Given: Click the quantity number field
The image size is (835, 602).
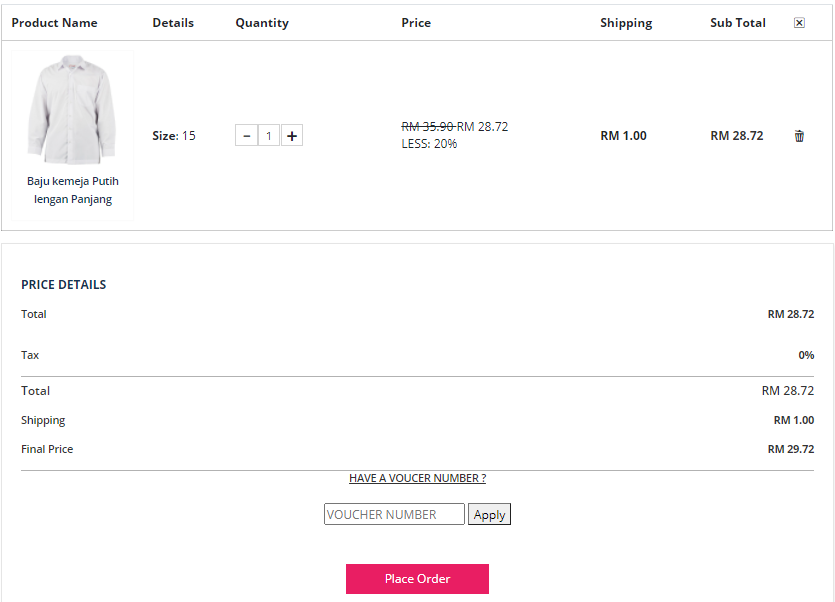Looking at the screenshot, I should click(269, 136).
